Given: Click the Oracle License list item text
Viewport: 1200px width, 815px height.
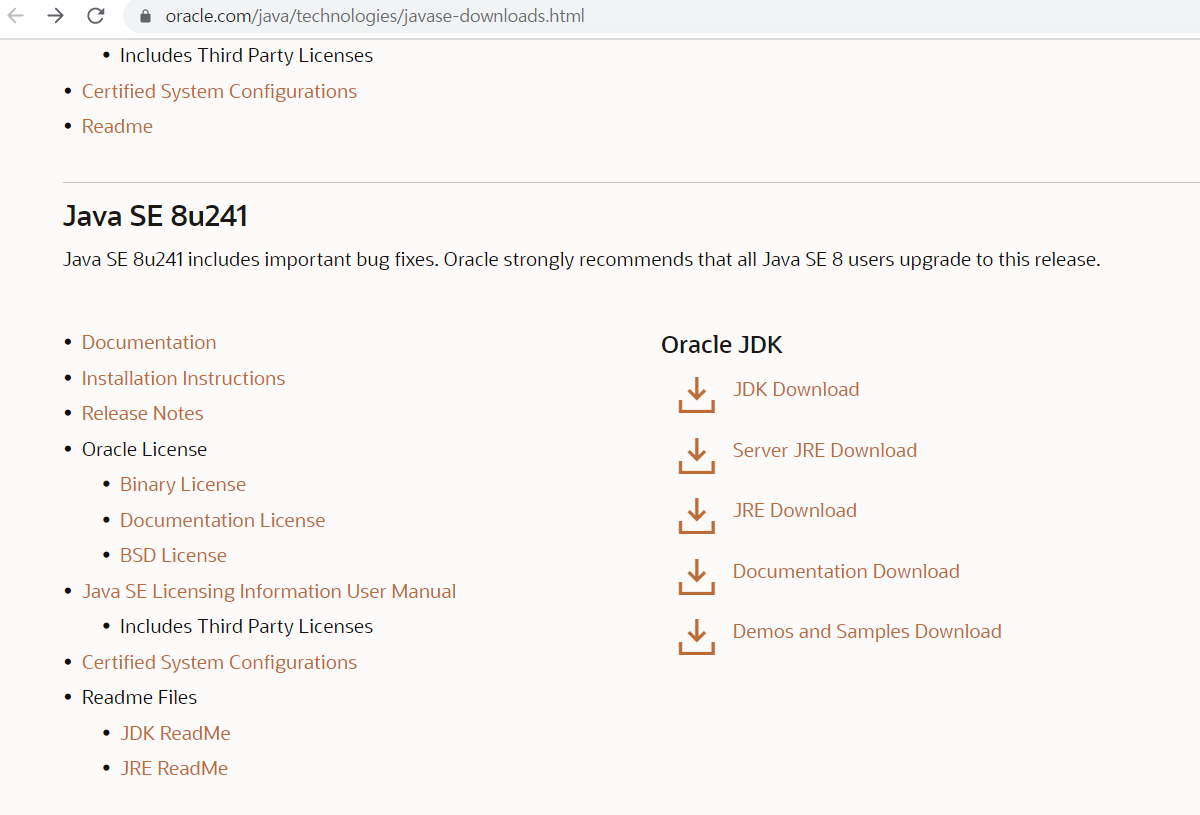Looking at the screenshot, I should coord(145,450).
